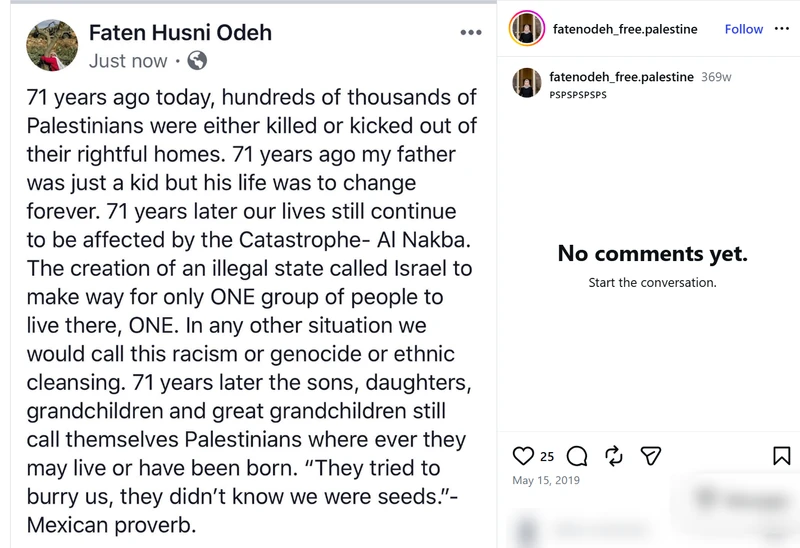
Task: Click caption author avatar beside PSPSPSPSPS
Action: 527,83
